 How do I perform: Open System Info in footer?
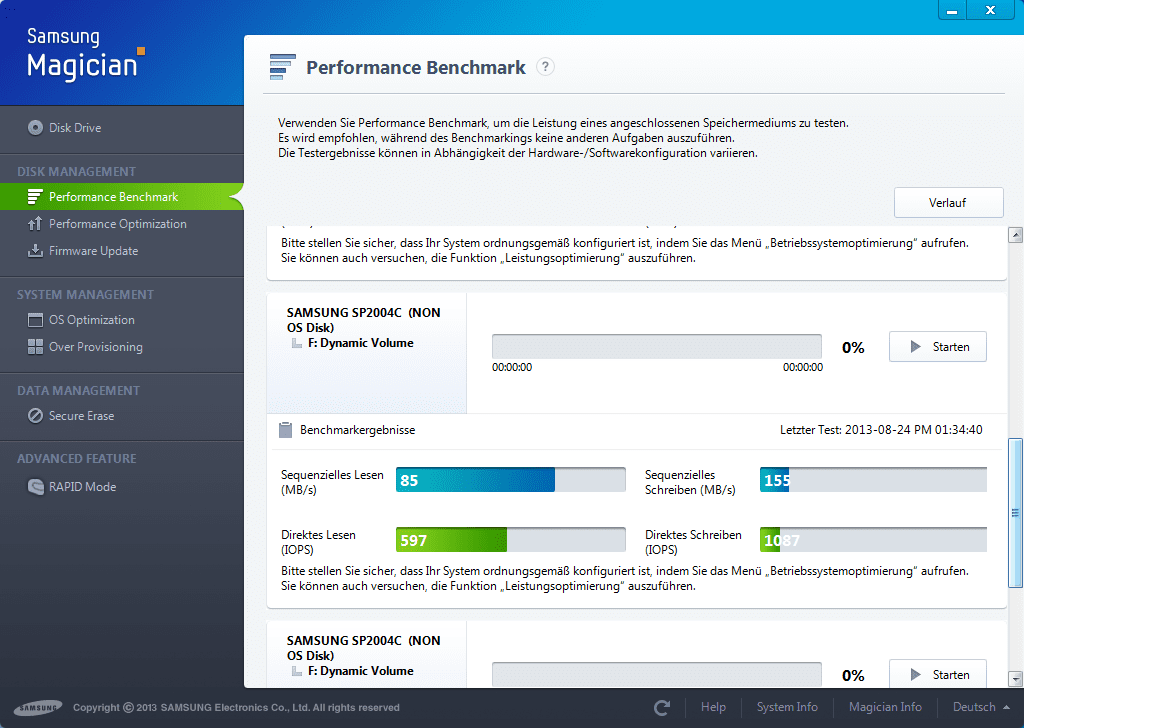[x=787, y=707]
